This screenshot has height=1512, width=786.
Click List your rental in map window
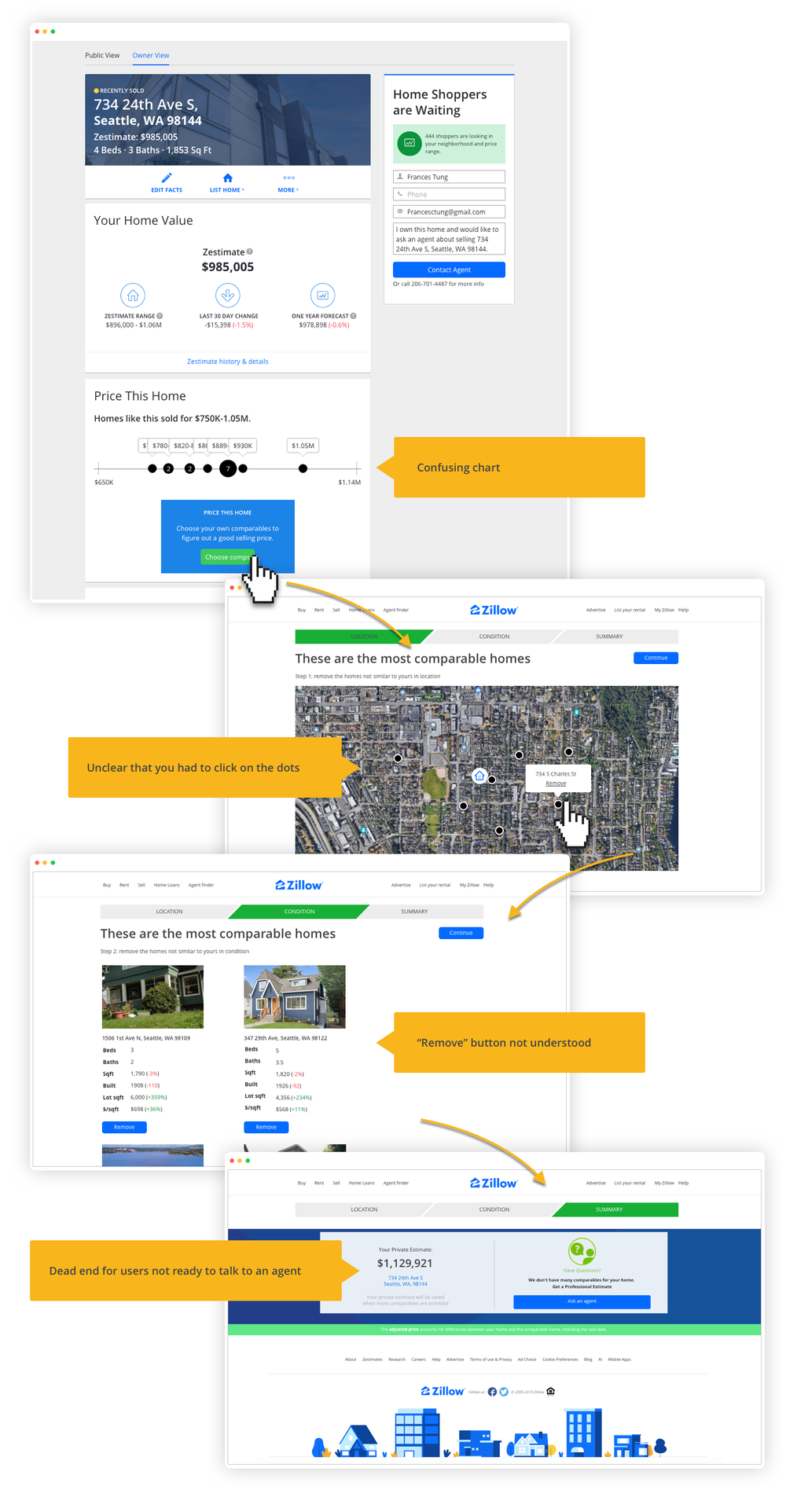(x=630, y=610)
